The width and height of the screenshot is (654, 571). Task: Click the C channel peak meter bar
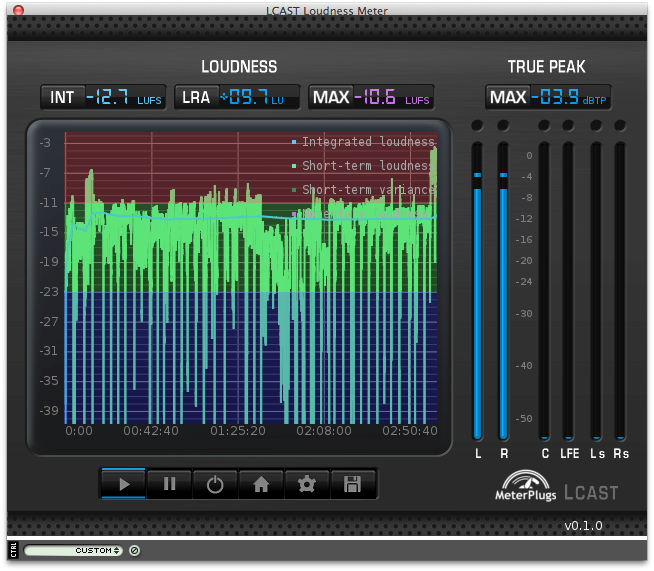tap(544, 291)
